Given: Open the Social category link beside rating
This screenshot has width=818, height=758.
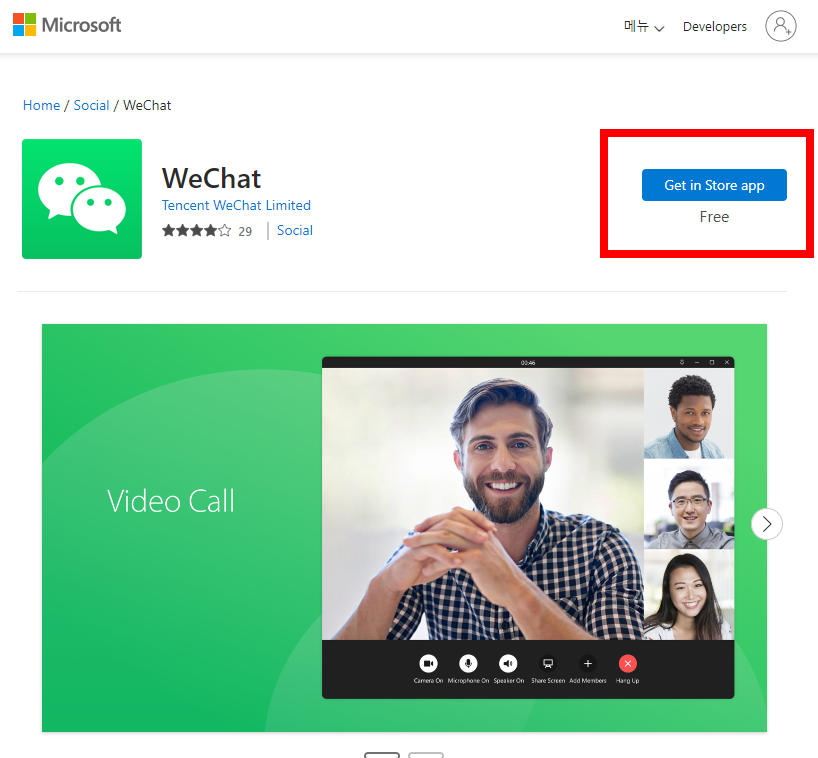Looking at the screenshot, I should click(295, 231).
